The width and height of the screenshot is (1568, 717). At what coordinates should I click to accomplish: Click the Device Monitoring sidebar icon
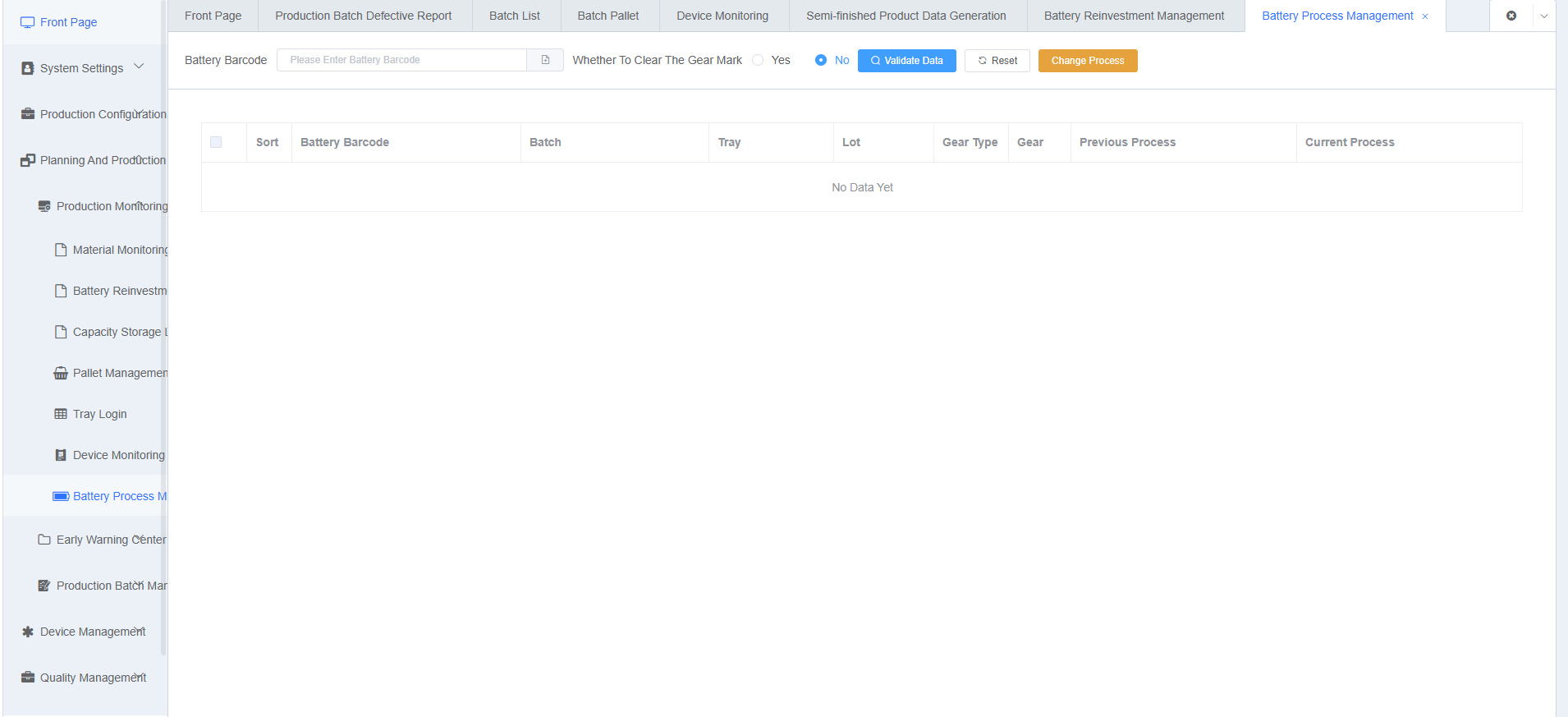(x=61, y=455)
